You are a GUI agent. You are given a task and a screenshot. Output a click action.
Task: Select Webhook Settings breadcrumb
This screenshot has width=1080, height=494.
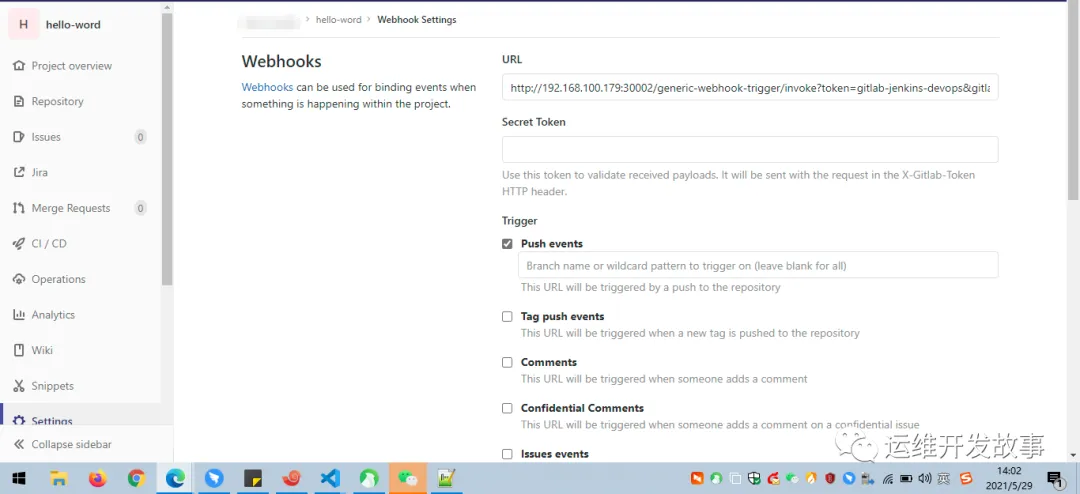tap(417, 20)
